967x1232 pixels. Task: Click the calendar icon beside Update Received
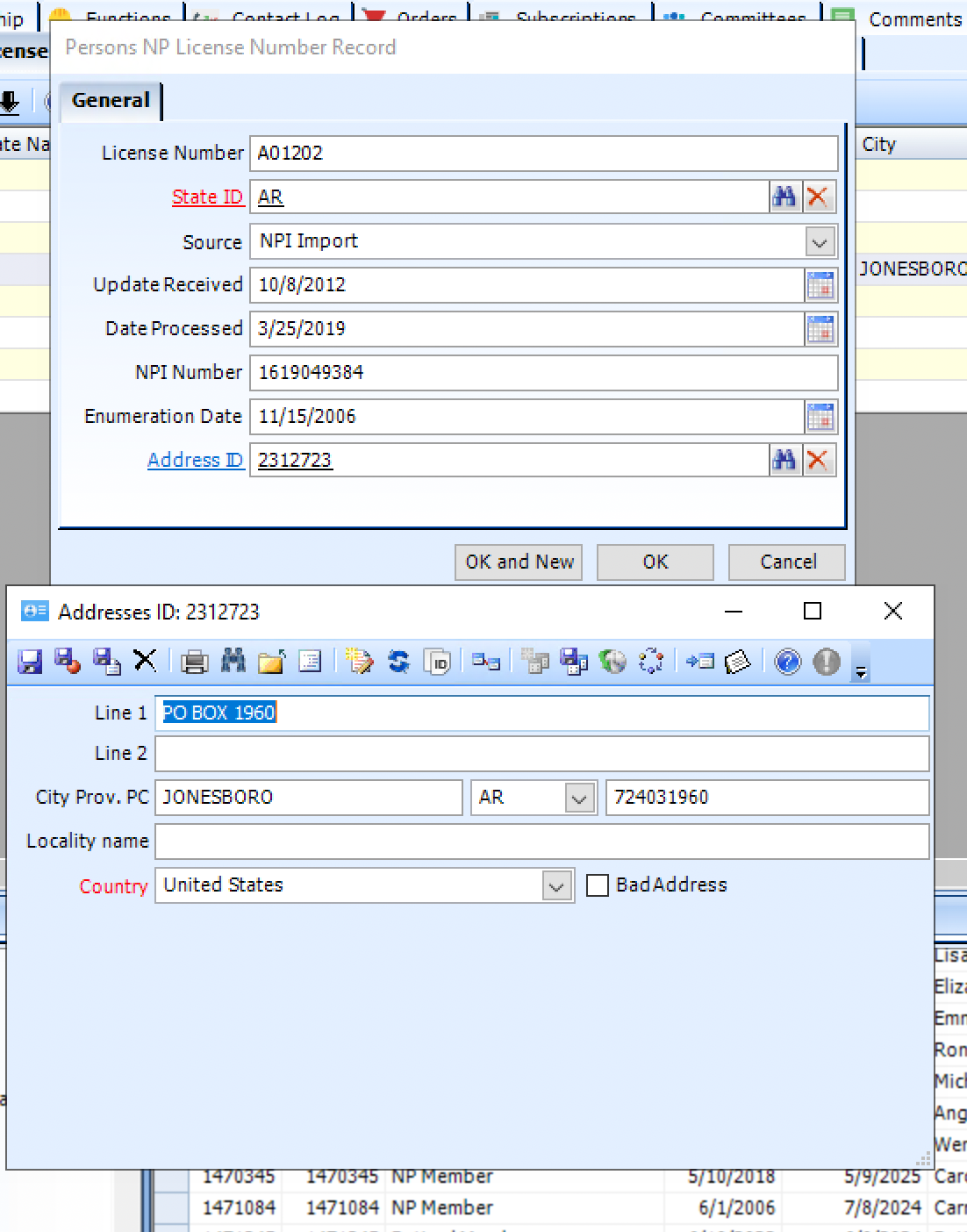(821, 284)
